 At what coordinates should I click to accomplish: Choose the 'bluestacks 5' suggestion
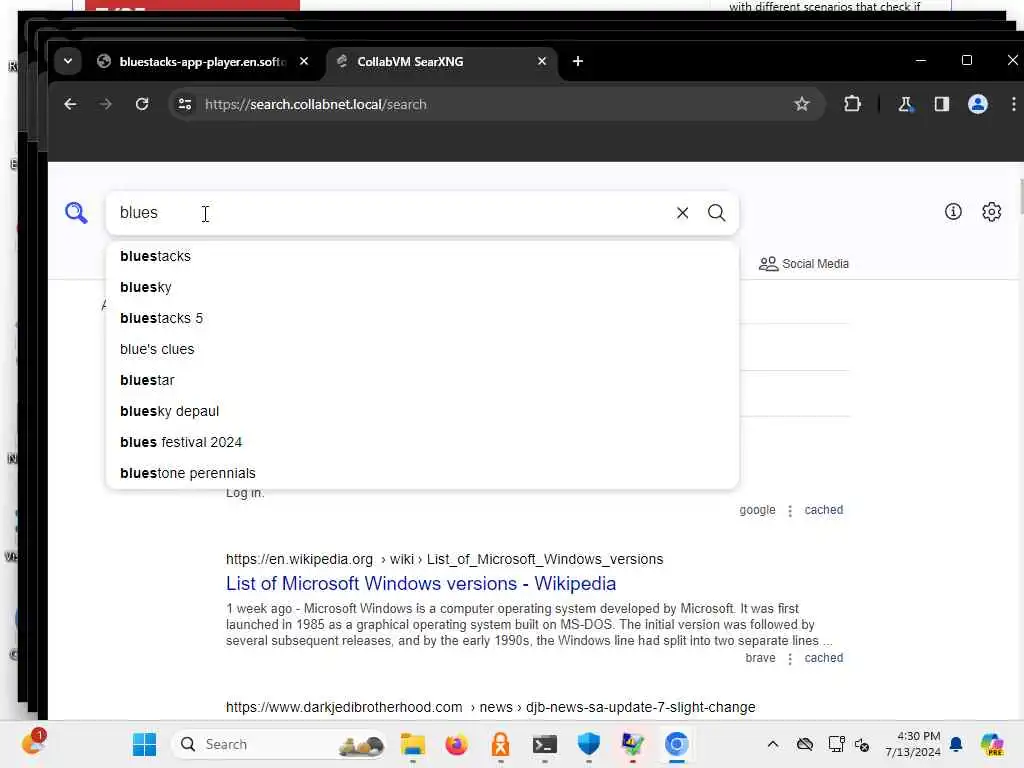tap(422, 319)
